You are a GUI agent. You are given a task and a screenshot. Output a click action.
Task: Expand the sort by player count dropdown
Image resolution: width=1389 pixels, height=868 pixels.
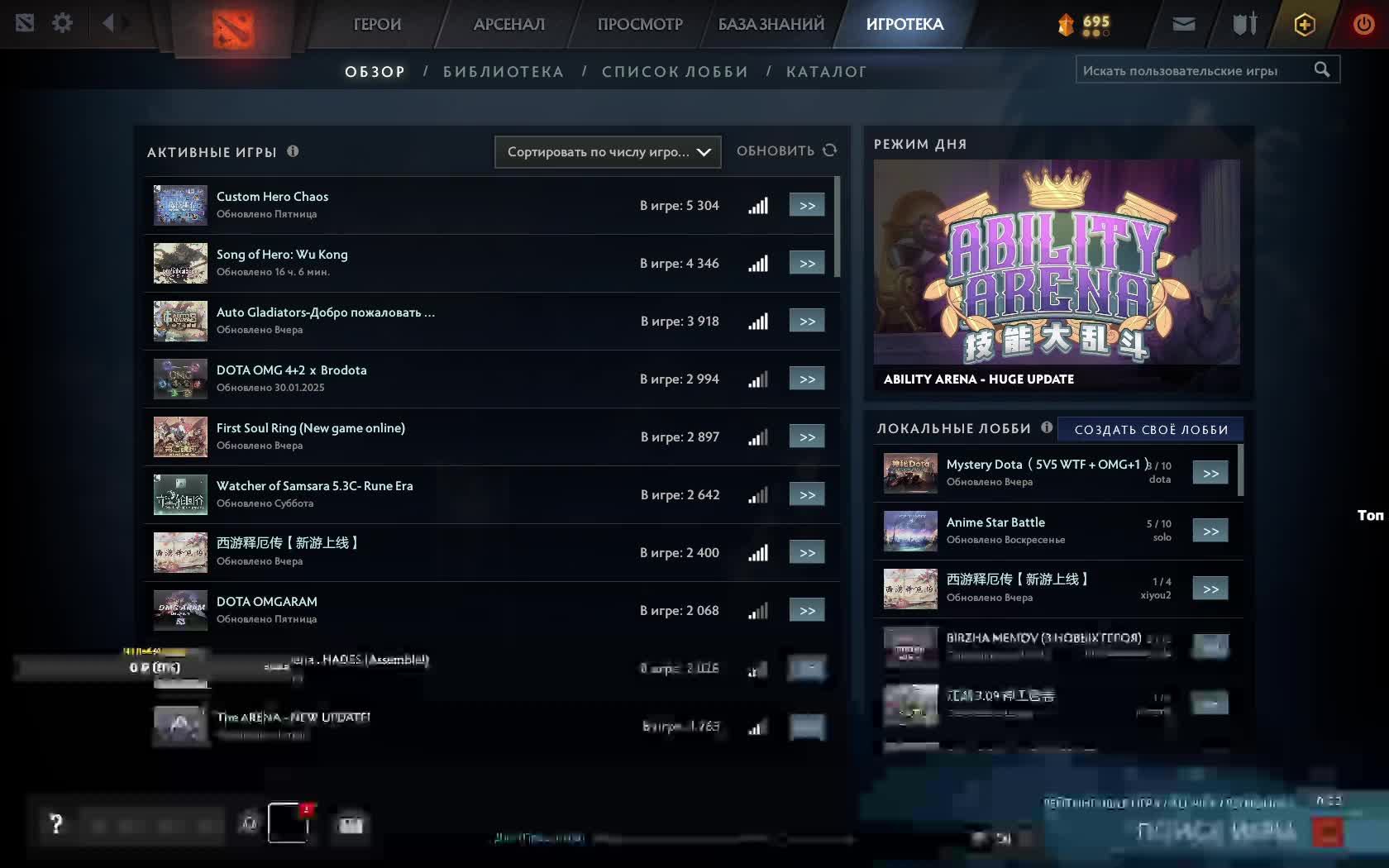pos(608,152)
